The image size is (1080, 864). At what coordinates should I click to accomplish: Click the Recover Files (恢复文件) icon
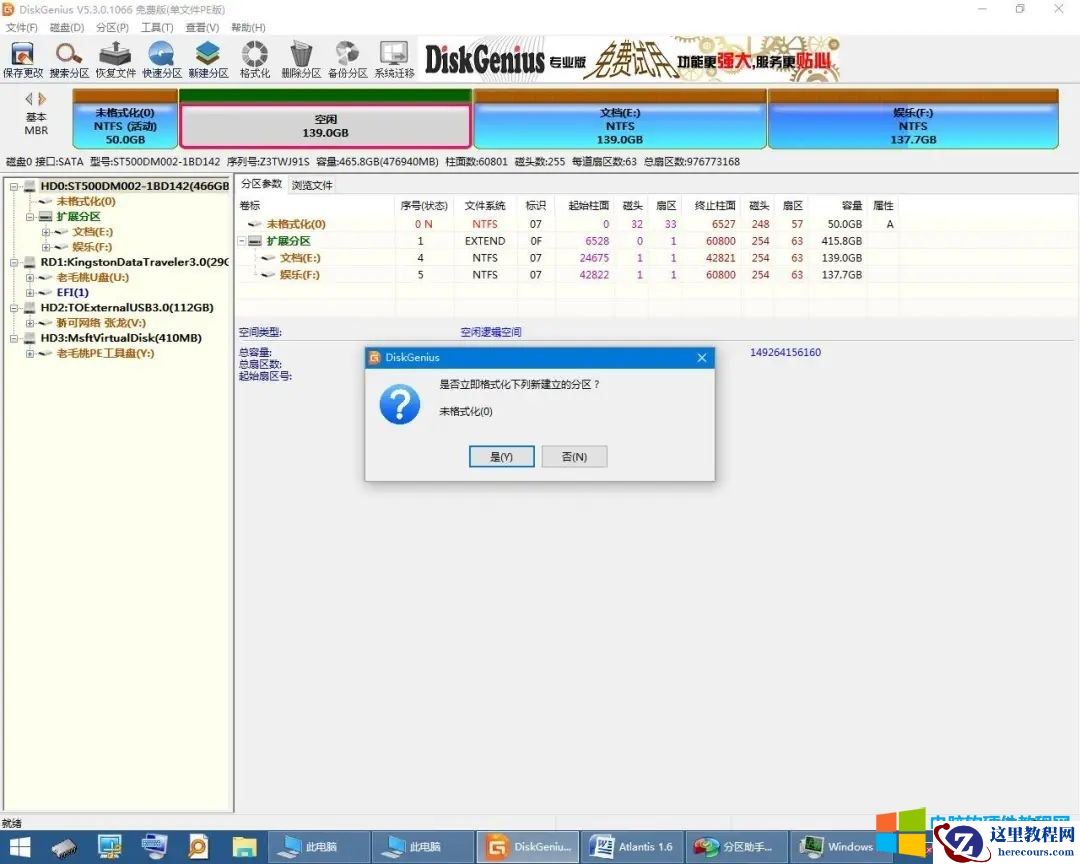pos(115,59)
